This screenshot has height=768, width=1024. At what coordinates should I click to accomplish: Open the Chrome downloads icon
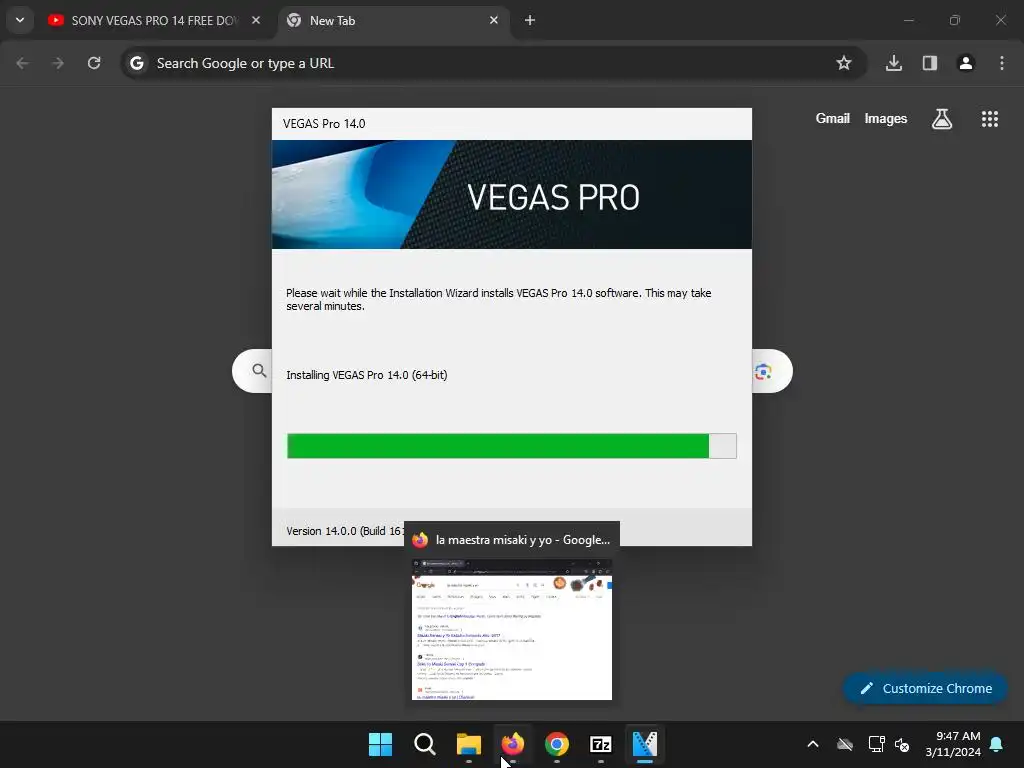point(894,63)
